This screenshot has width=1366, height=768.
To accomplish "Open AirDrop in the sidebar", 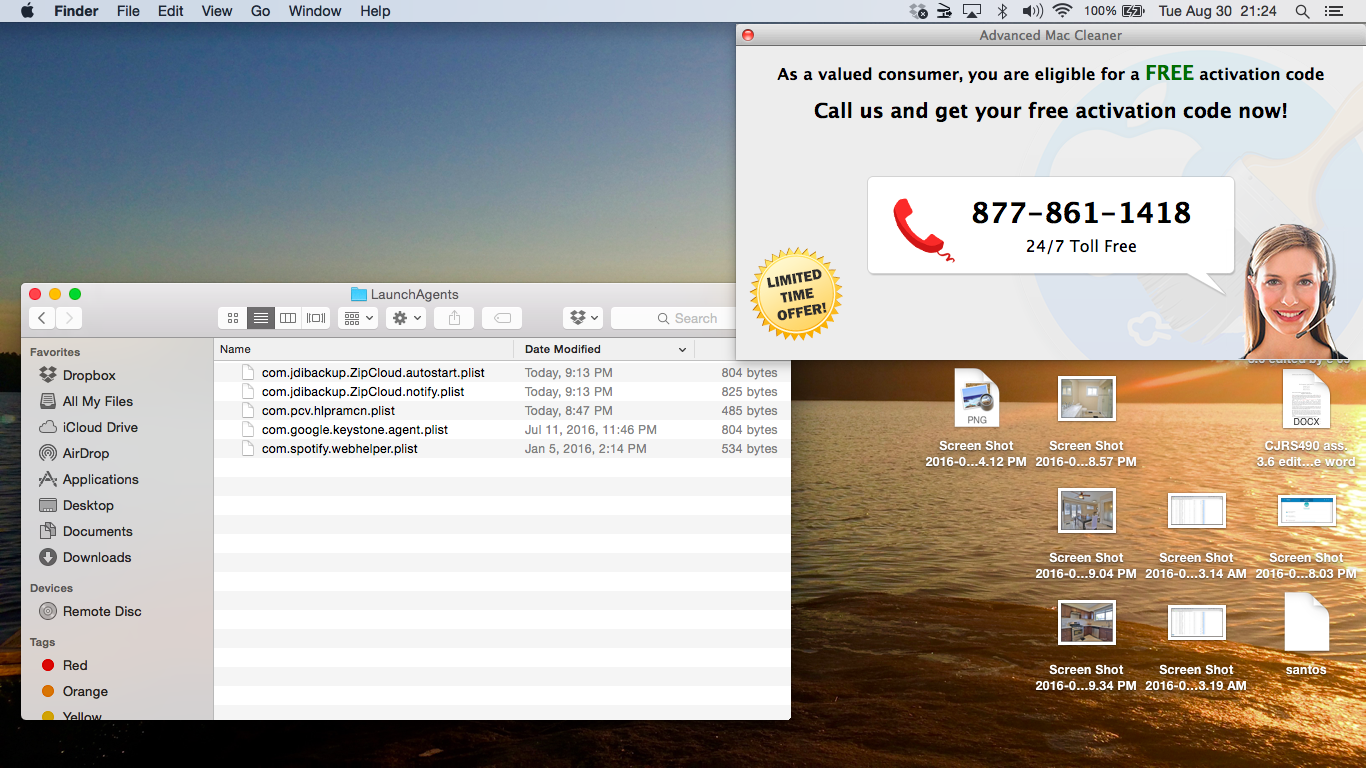I will pyautogui.click(x=85, y=453).
